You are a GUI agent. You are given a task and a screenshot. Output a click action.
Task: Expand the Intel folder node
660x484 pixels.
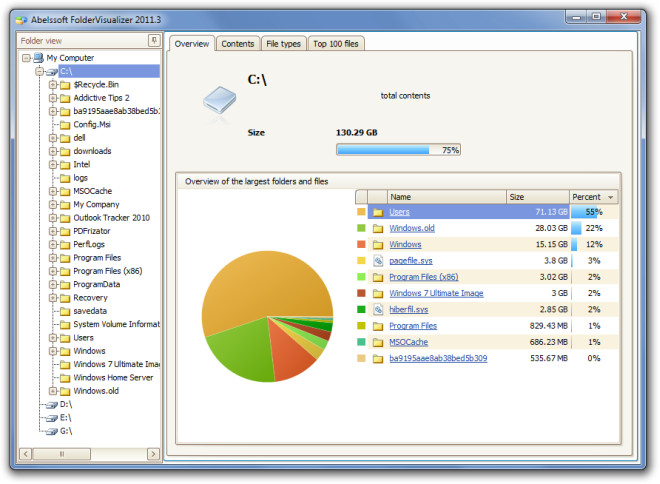coord(53,165)
